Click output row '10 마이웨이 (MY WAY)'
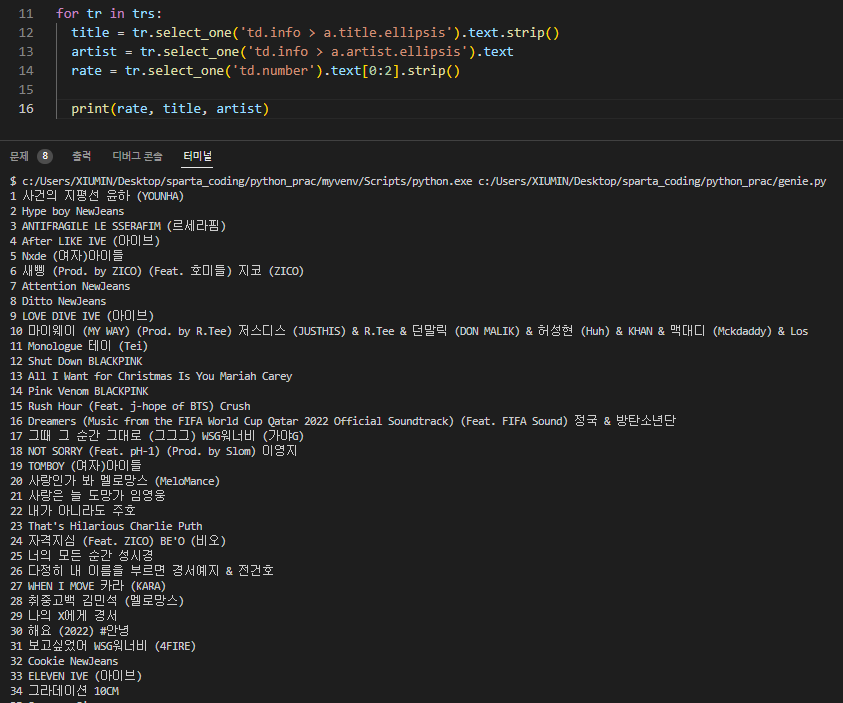 (409, 331)
